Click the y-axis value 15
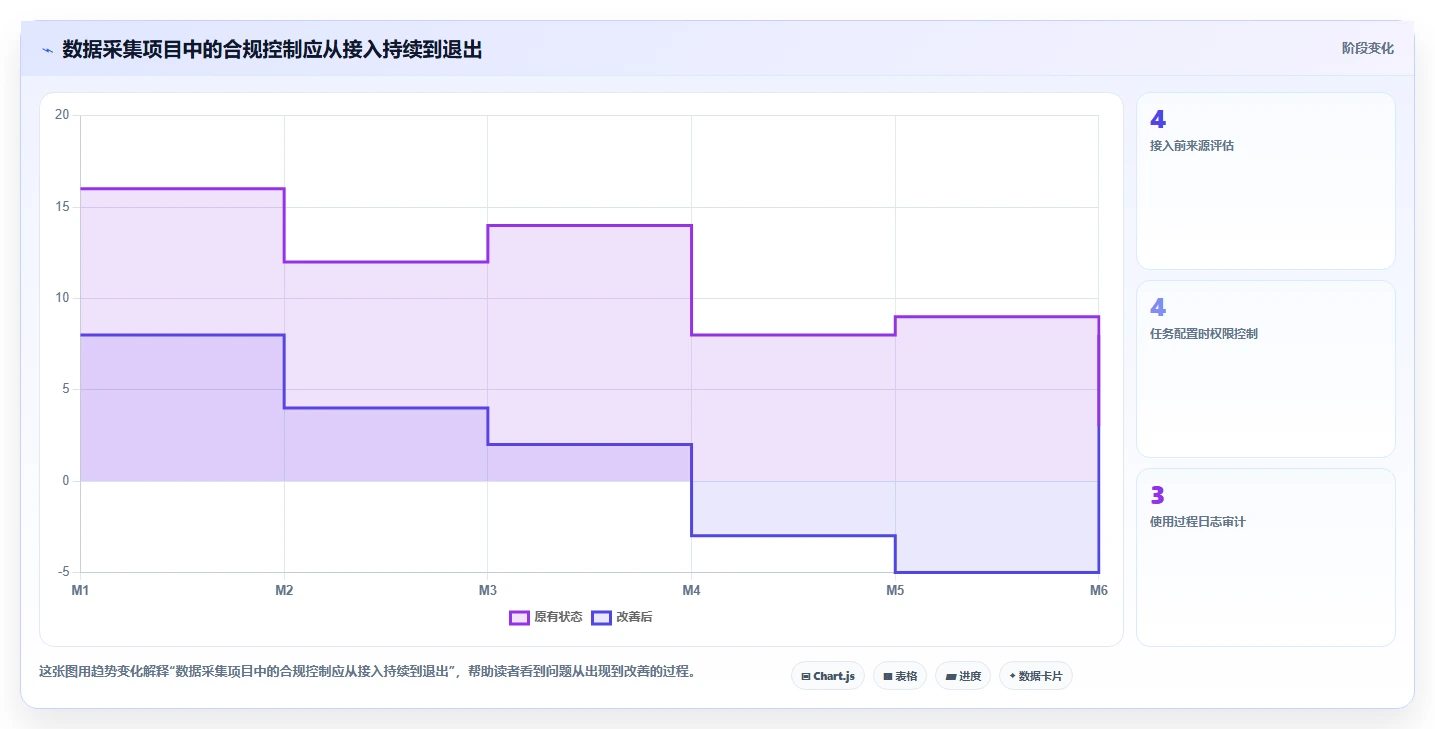Image resolution: width=1435 pixels, height=729 pixels. pos(62,207)
